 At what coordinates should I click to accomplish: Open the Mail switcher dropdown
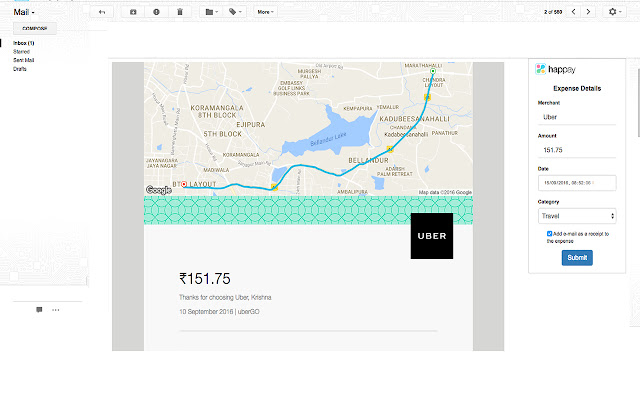24,12
